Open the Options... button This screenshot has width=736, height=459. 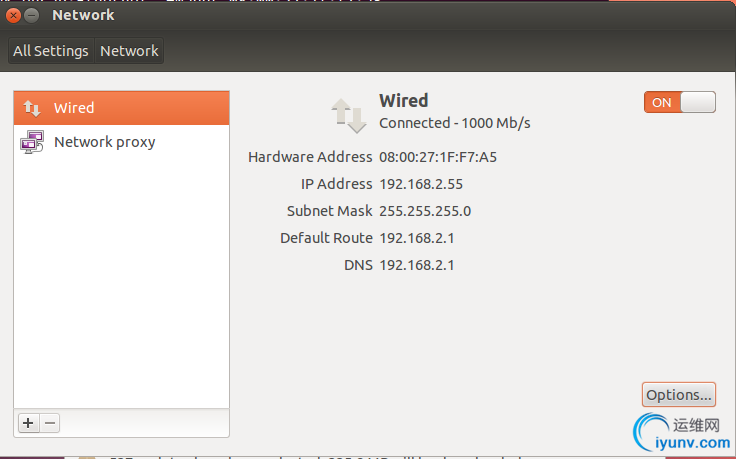pyautogui.click(x=679, y=395)
